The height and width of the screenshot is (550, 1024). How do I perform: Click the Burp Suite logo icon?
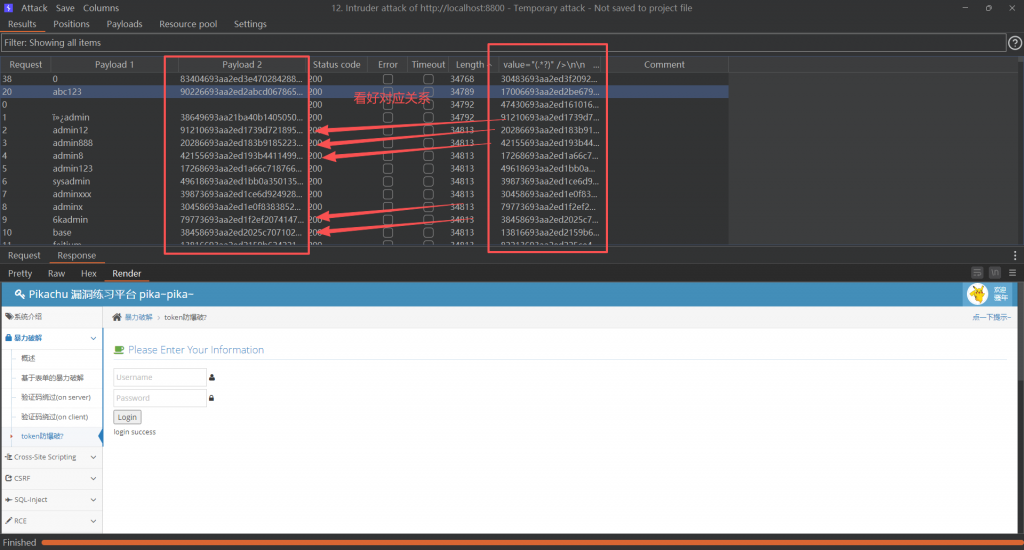[8, 8]
